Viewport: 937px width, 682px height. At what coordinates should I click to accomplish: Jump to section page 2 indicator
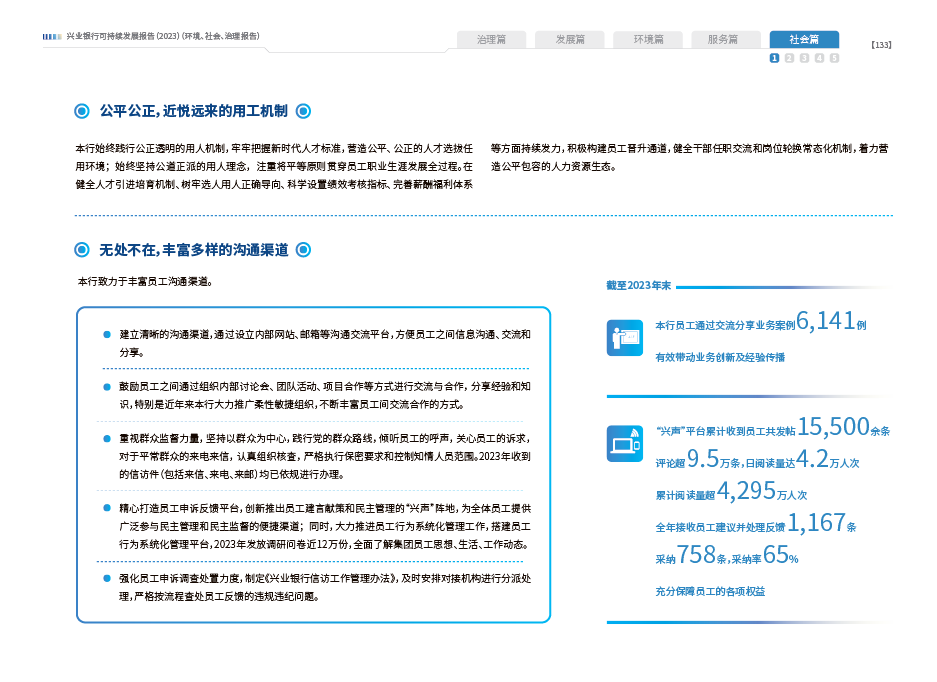[789, 58]
